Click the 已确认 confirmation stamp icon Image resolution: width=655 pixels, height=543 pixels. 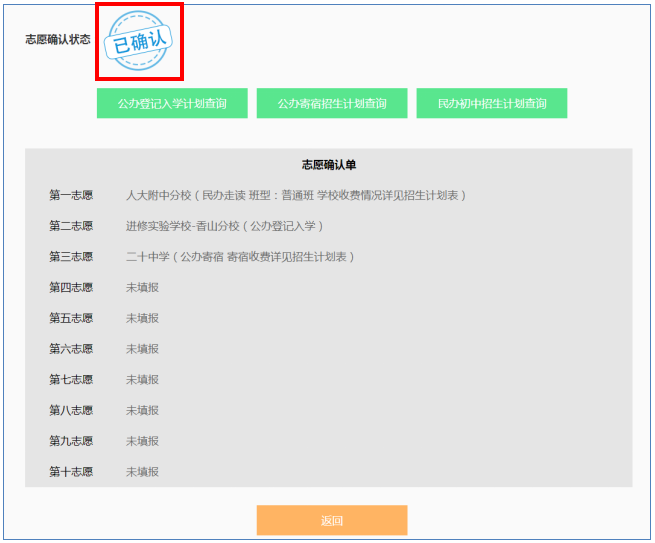[138, 41]
